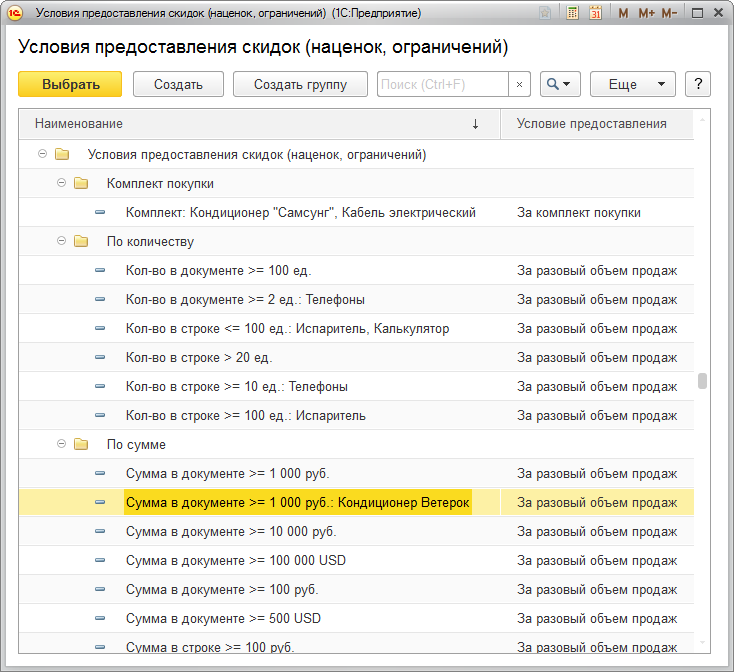Image resolution: width=734 pixels, height=672 pixels.
Task: Open the magnifier search options dropdown
Action: tap(560, 85)
